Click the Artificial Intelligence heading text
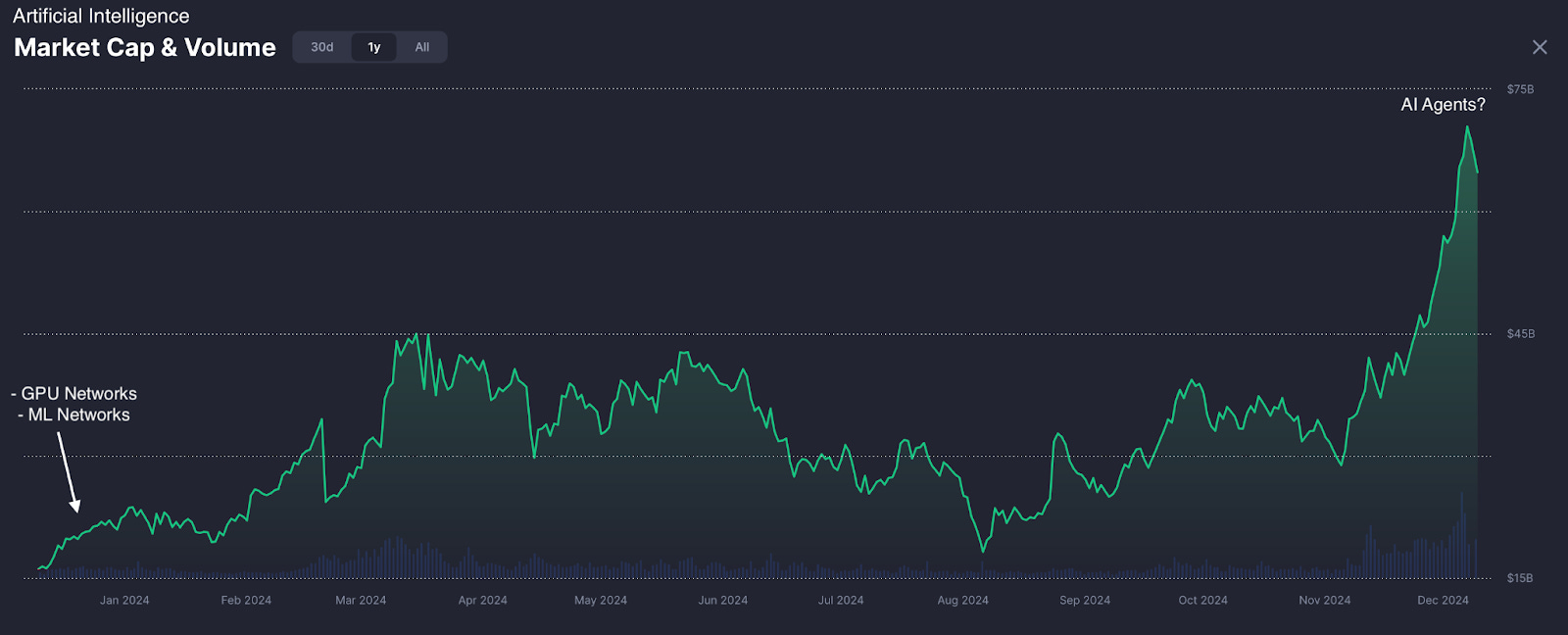The width and height of the screenshot is (1568, 635). click(x=101, y=16)
